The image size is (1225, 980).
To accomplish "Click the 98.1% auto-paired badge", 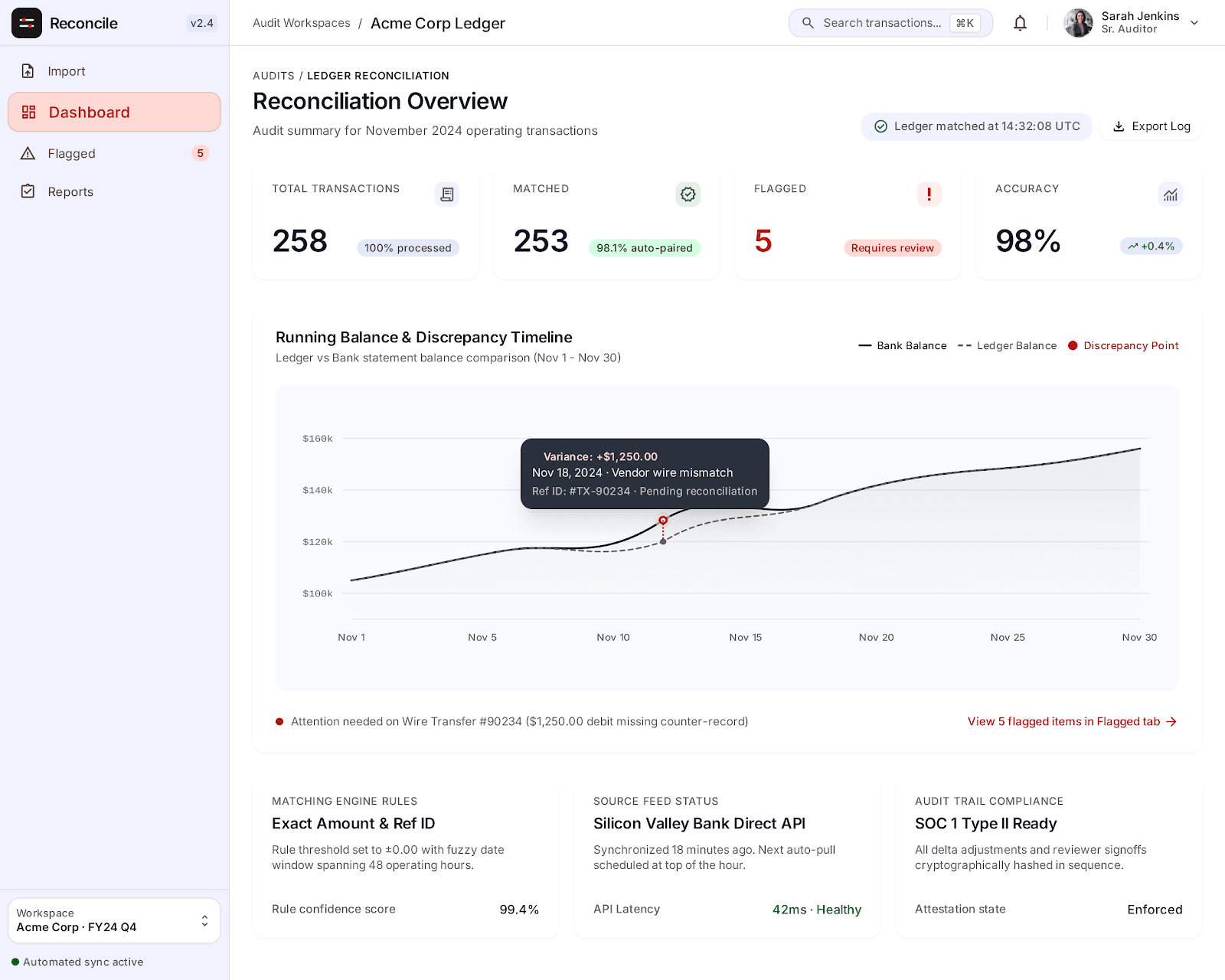I will [x=645, y=247].
